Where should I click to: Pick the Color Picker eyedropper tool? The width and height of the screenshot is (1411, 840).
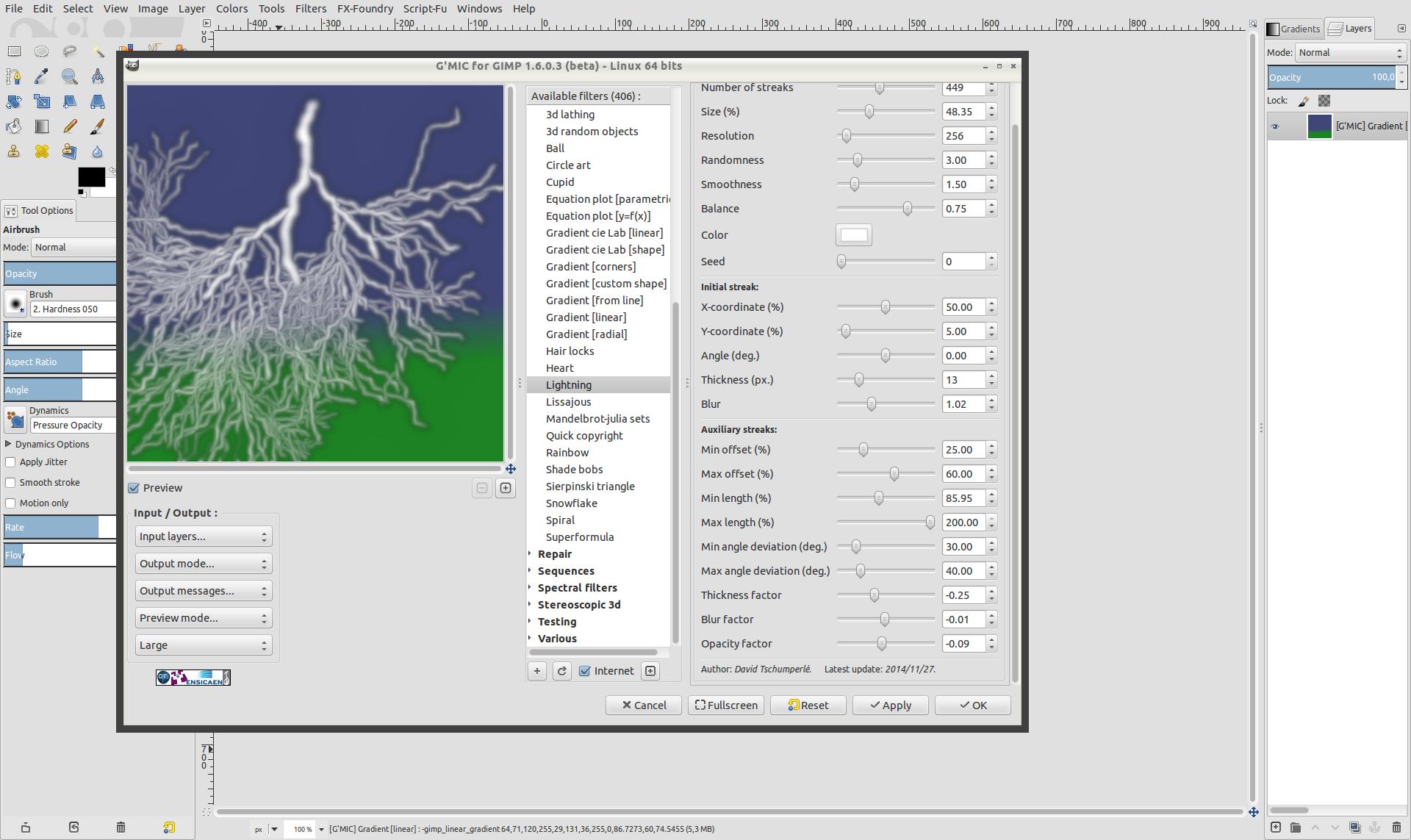coord(42,76)
